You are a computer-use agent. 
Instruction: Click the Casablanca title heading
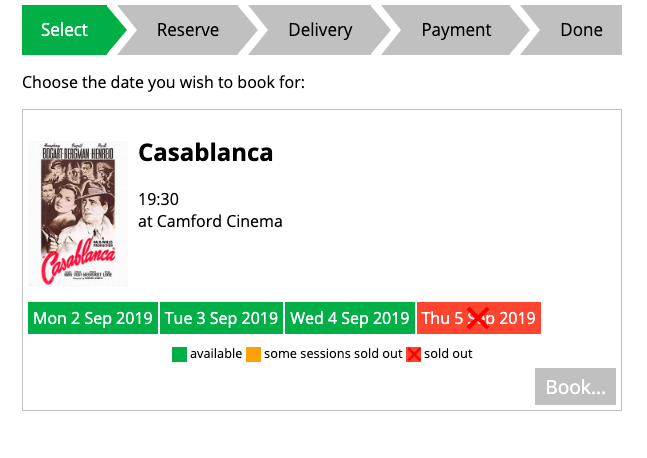[x=205, y=153]
